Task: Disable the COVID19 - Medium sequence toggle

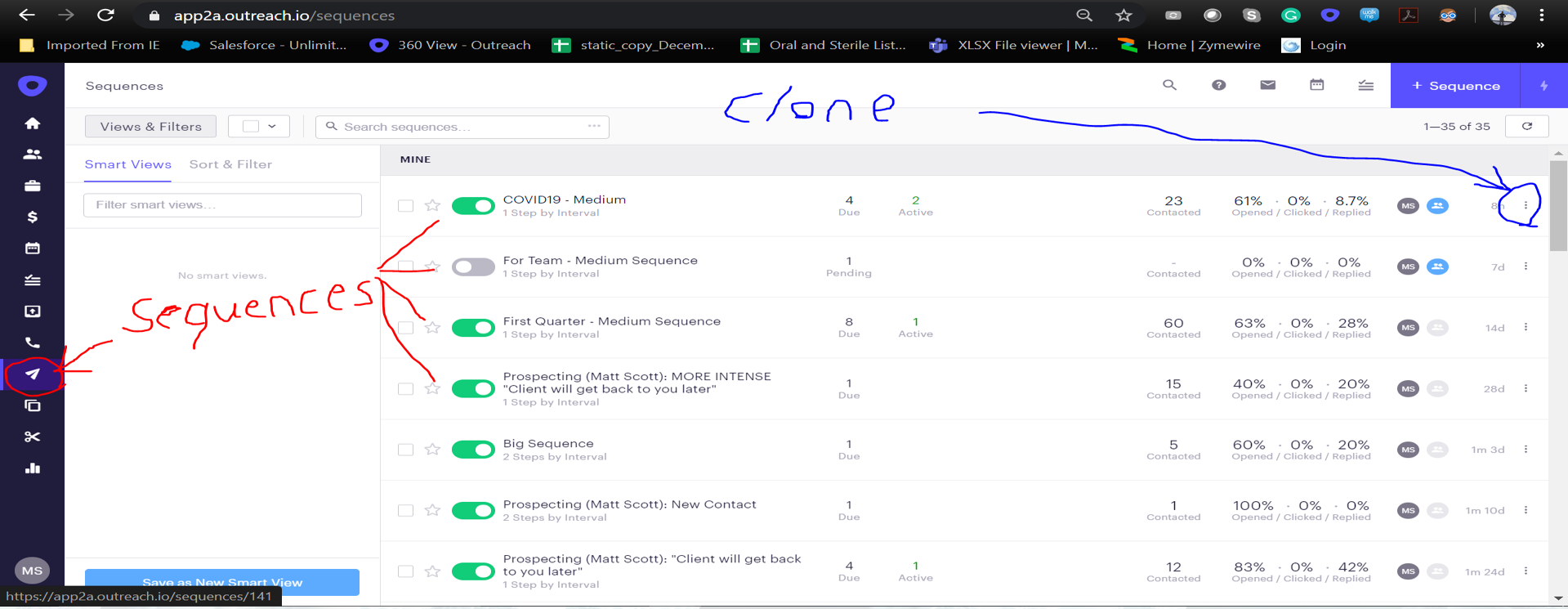Action: [x=473, y=206]
